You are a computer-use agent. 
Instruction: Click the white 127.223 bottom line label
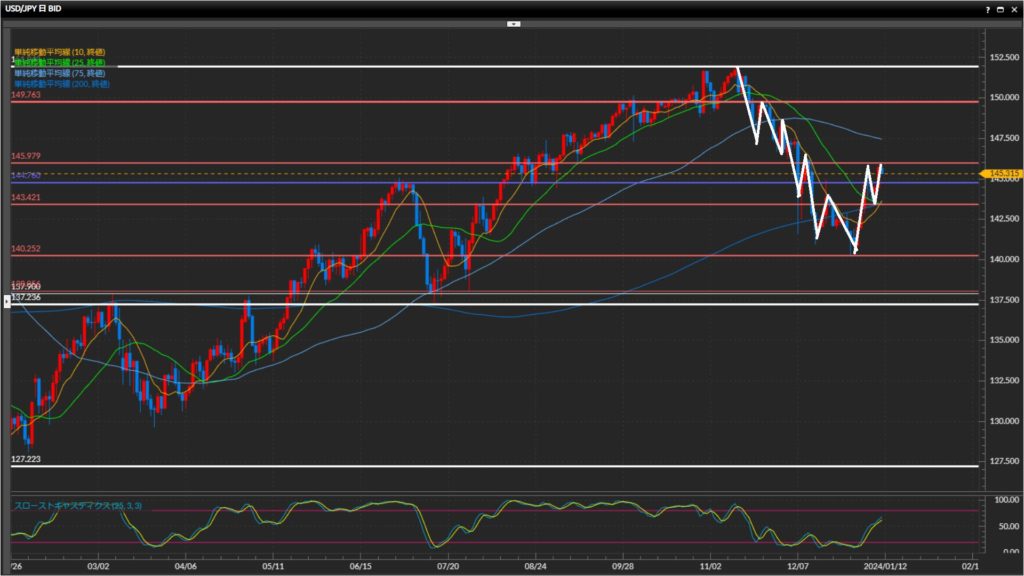click(x=25, y=459)
